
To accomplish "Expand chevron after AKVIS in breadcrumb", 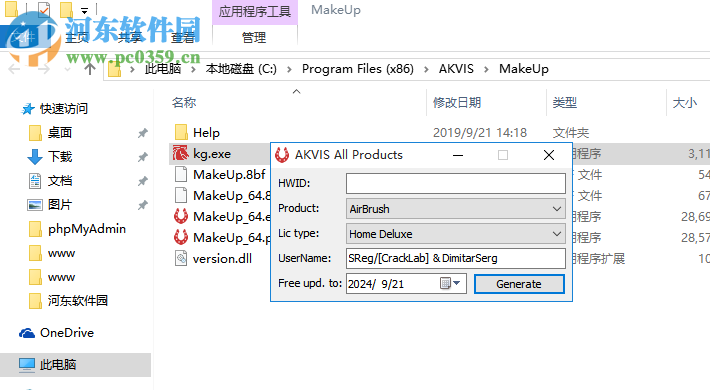I will pos(486,69).
